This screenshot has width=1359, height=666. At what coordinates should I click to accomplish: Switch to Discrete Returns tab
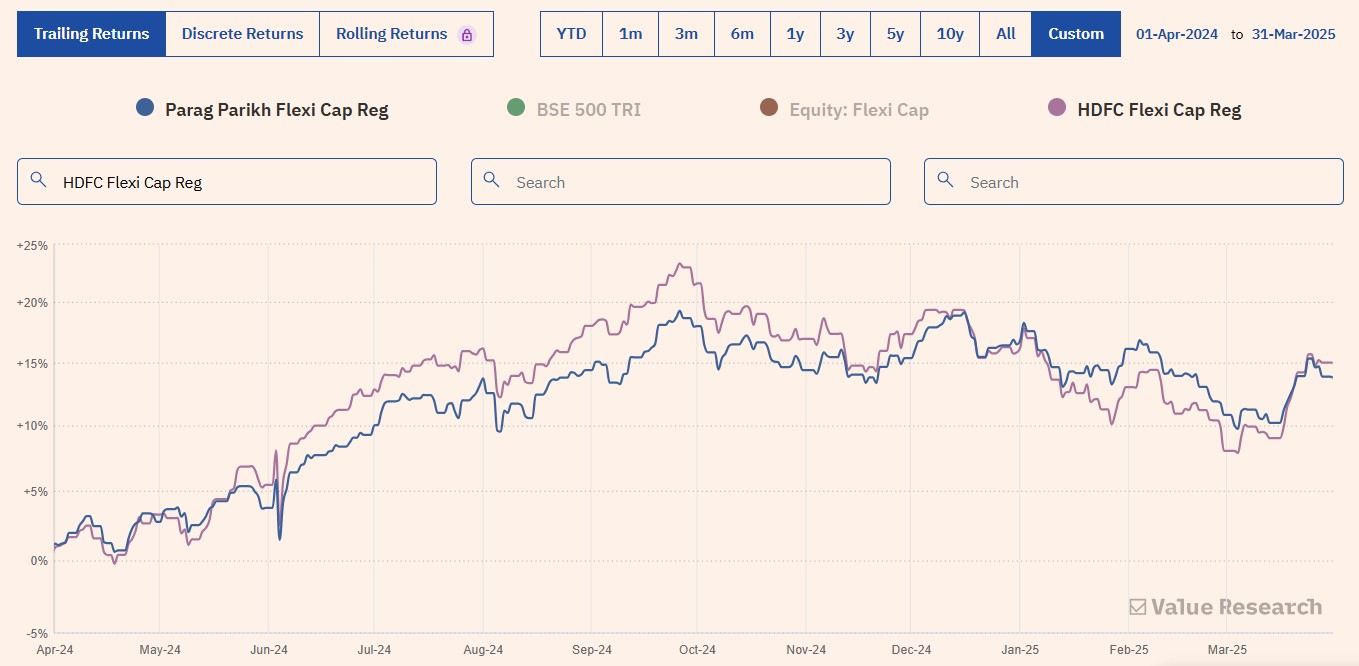pos(242,34)
